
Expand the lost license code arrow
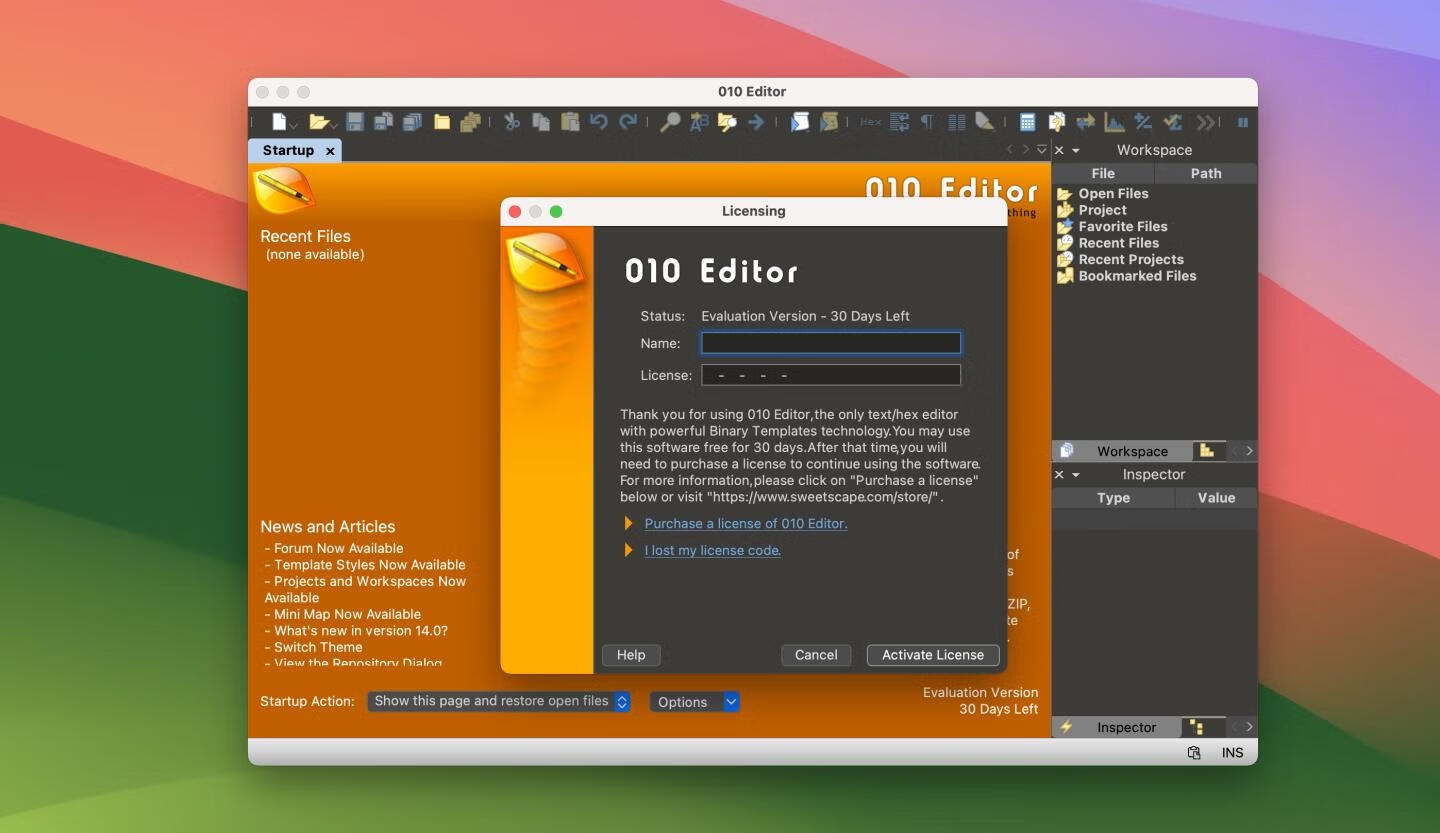tap(629, 550)
